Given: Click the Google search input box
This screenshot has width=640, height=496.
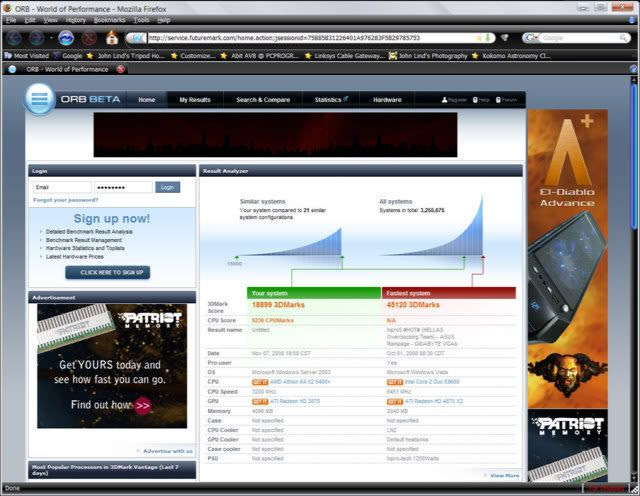Looking at the screenshot, I should (x=579, y=38).
